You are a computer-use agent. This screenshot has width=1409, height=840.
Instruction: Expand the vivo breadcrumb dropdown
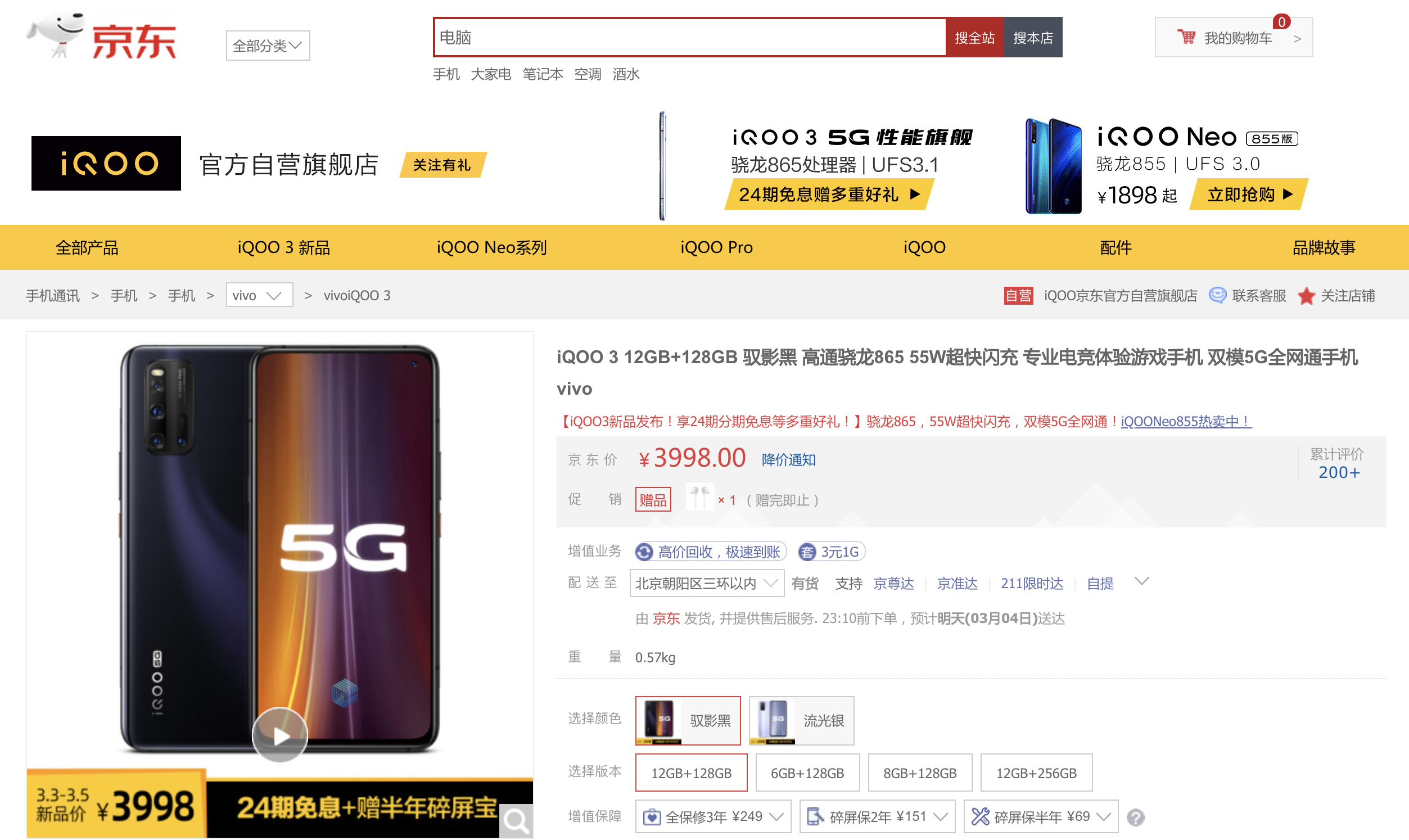259,296
